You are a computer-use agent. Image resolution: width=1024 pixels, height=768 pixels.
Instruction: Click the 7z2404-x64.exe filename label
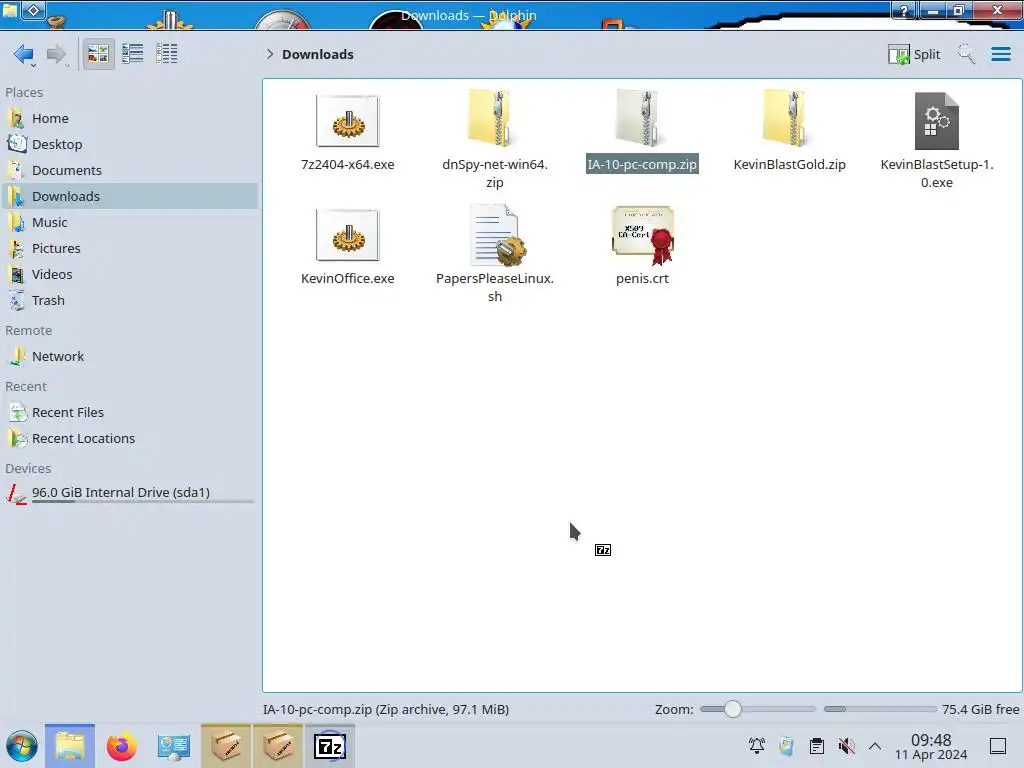point(347,165)
